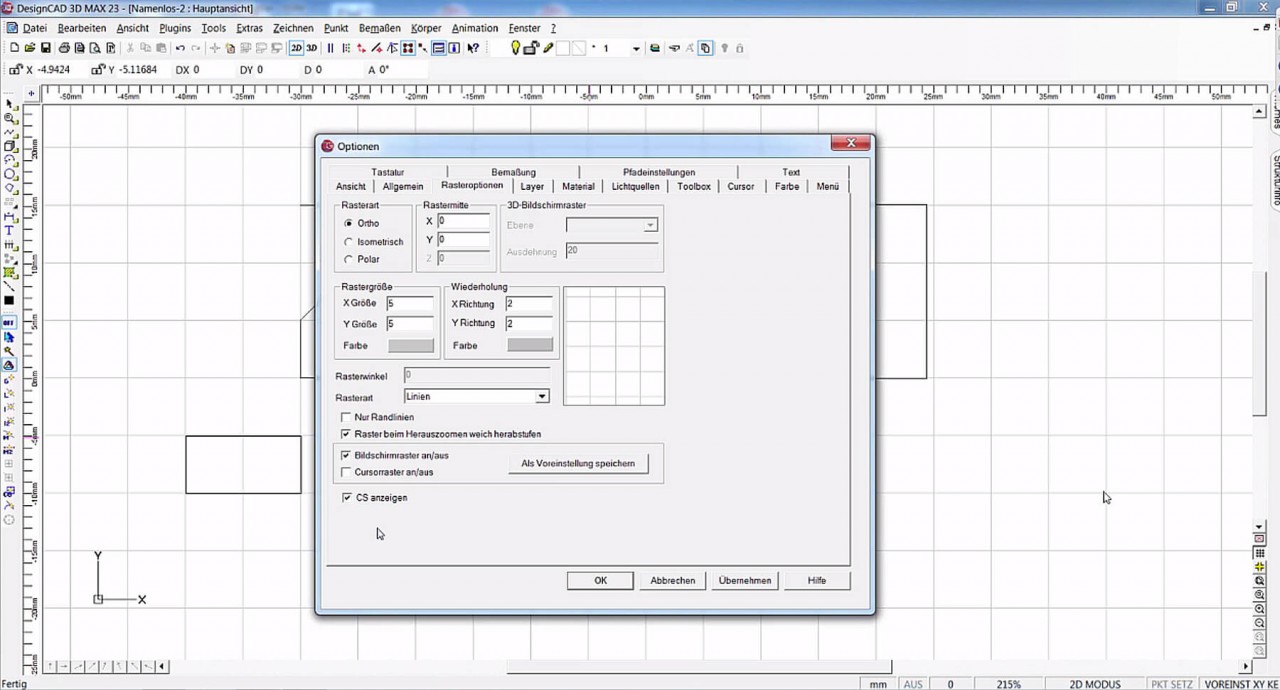Select the Arrow selection tool
The height and width of the screenshot is (690, 1280).
point(10,103)
